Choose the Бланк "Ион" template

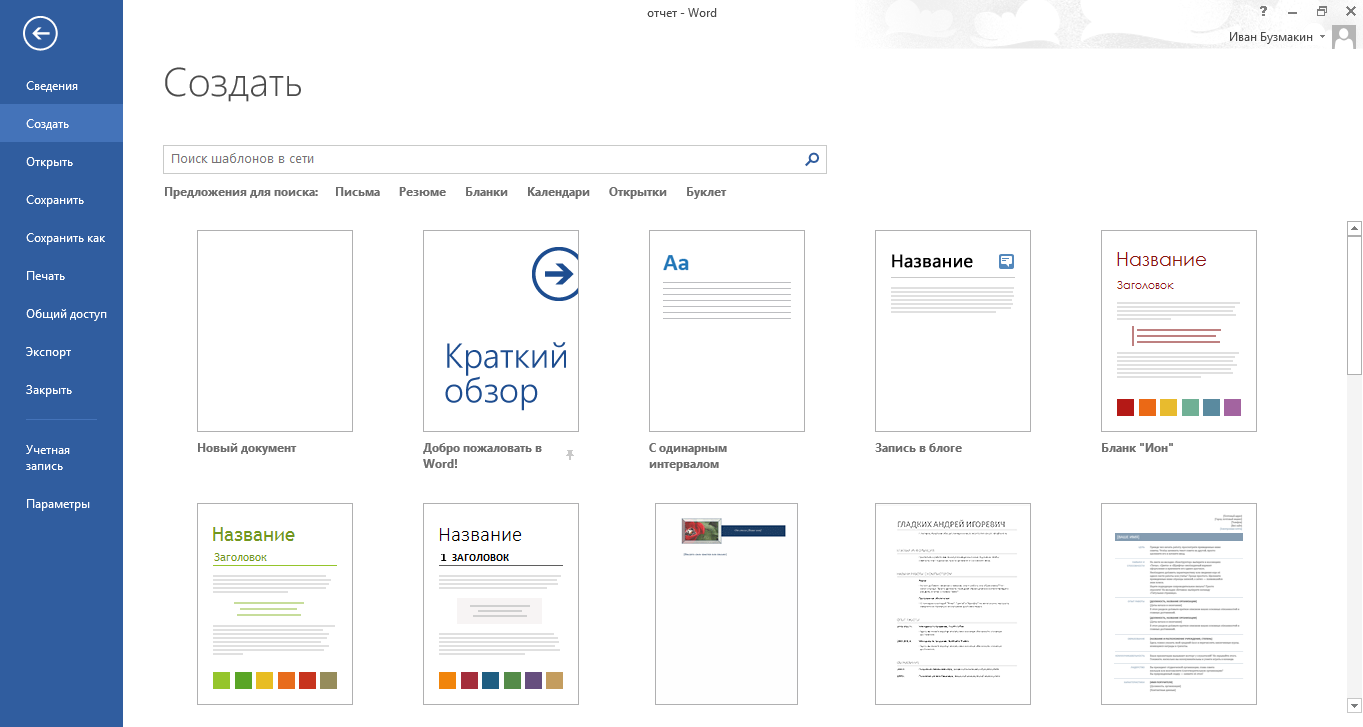[1179, 331]
